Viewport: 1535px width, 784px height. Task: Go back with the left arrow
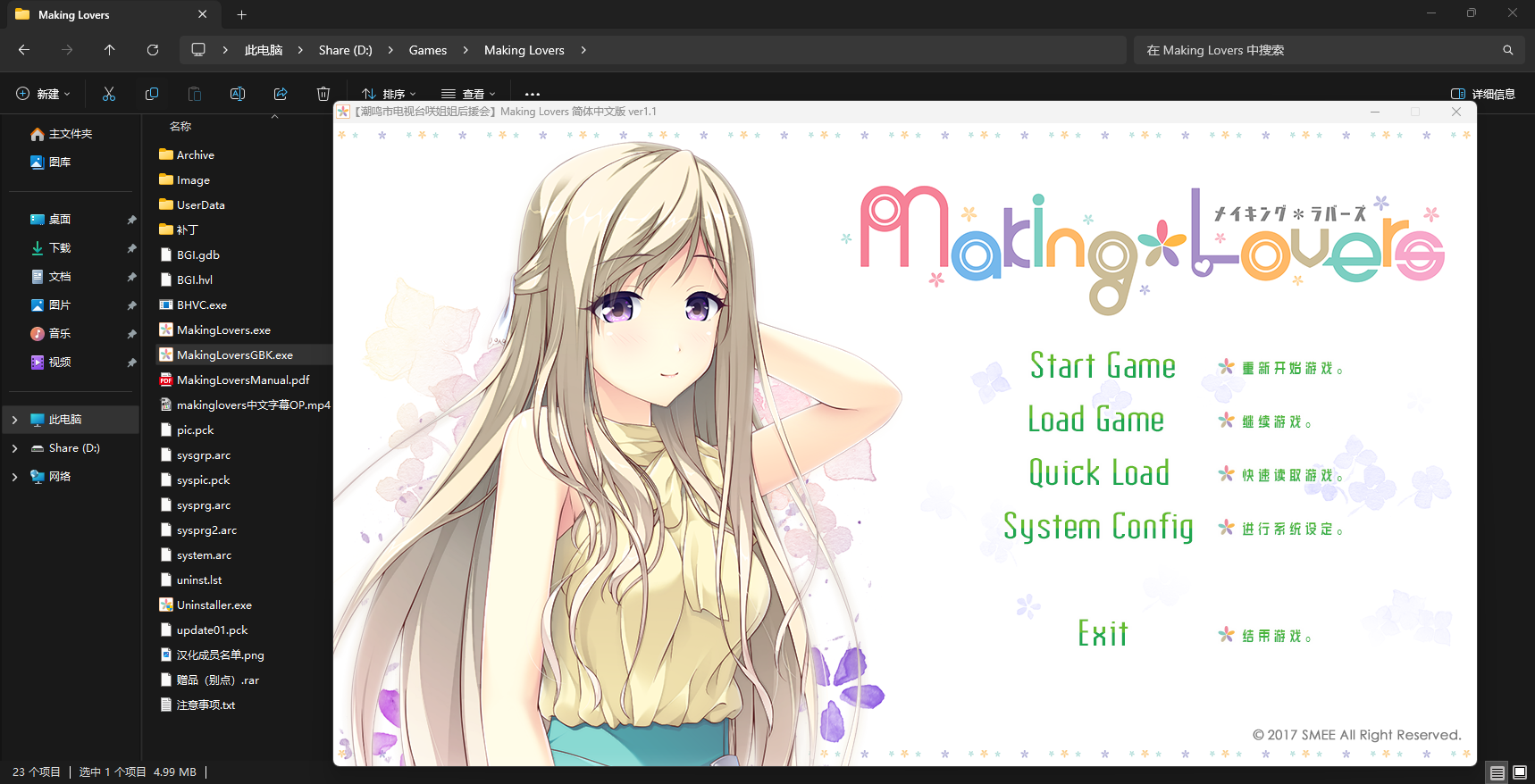24,50
